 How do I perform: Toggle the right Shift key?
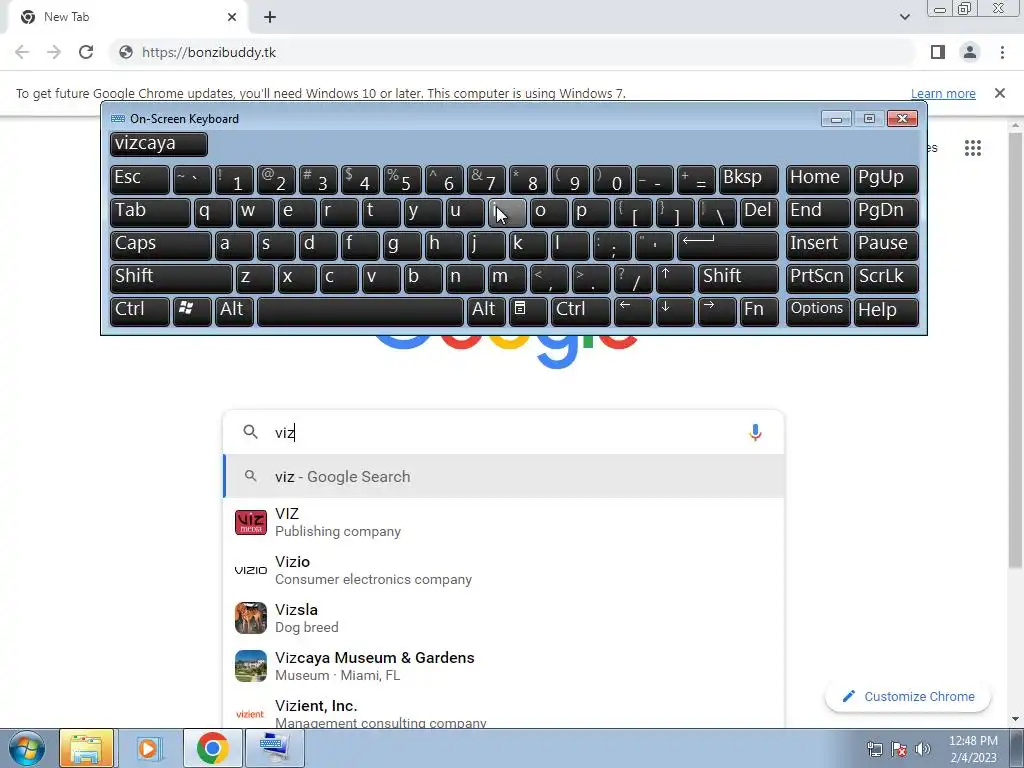click(x=738, y=278)
